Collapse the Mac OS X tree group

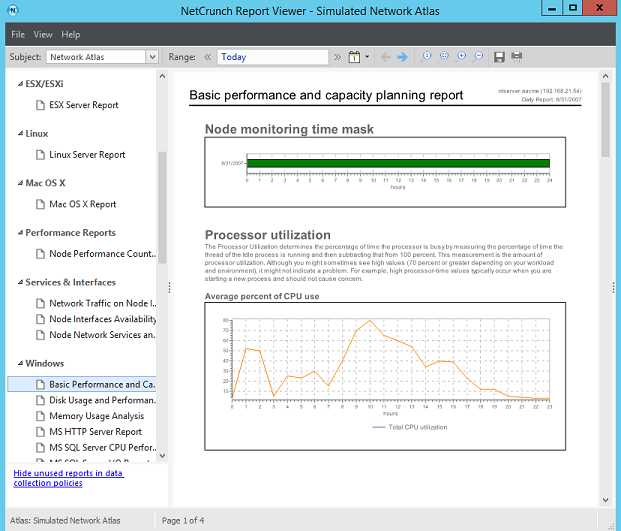pyautogui.click(x=20, y=183)
